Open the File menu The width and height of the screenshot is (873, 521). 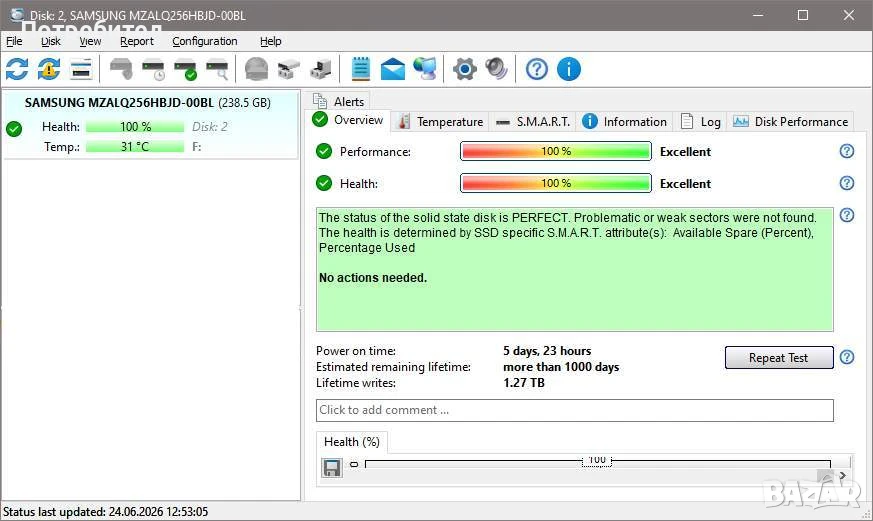(x=14, y=41)
